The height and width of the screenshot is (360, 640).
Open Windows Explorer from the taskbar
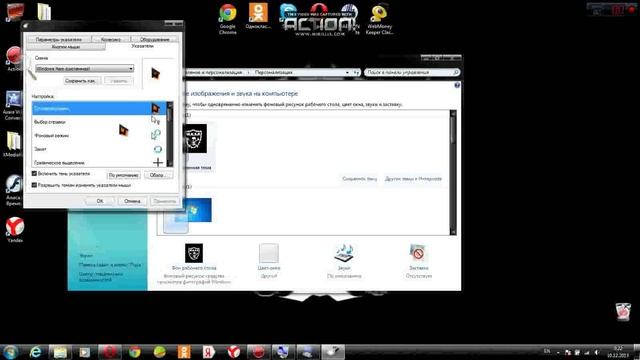point(60,352)
